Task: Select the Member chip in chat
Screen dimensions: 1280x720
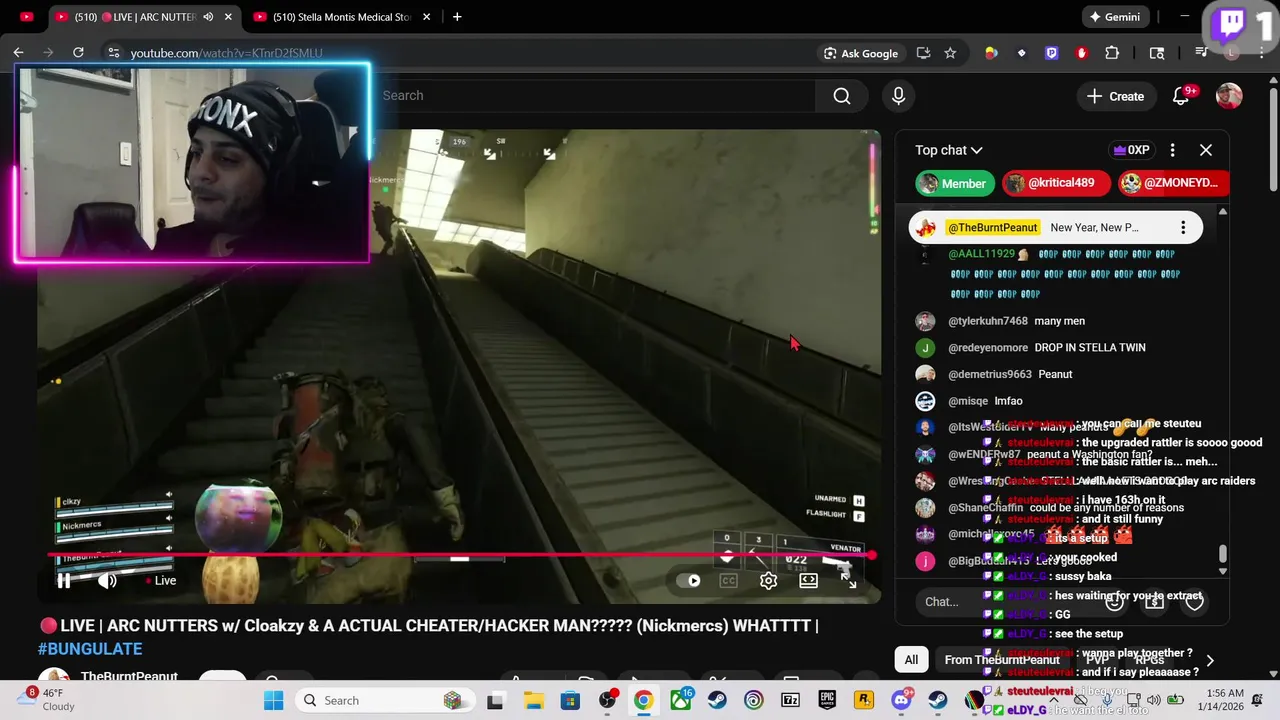Action: point(953,183)
